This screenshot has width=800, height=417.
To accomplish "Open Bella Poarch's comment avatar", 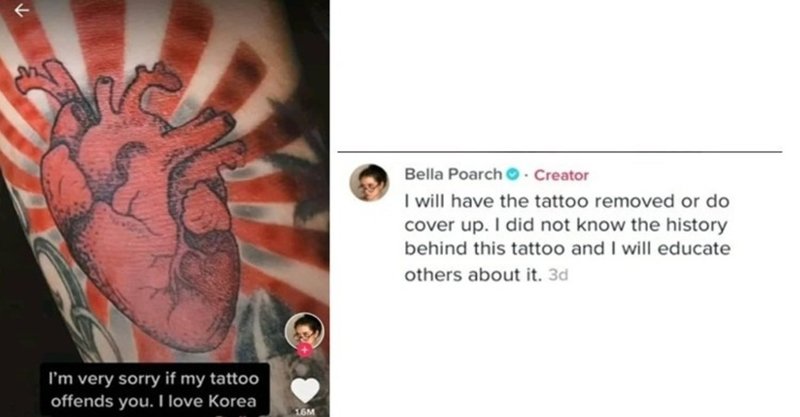I will point(369,183).
